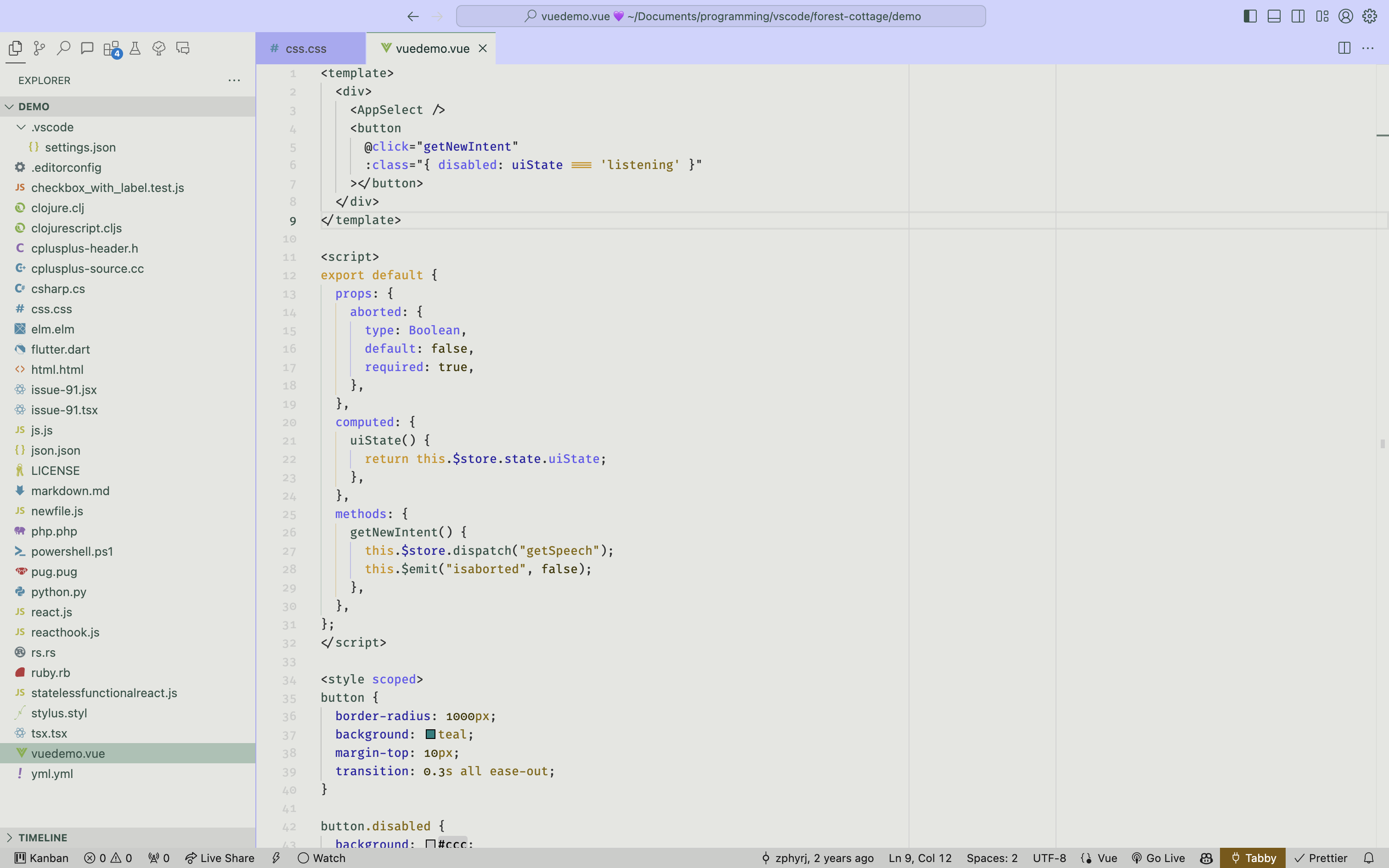Open the chat bubble view icon
1389x868 pixels.
coord(87,48)
